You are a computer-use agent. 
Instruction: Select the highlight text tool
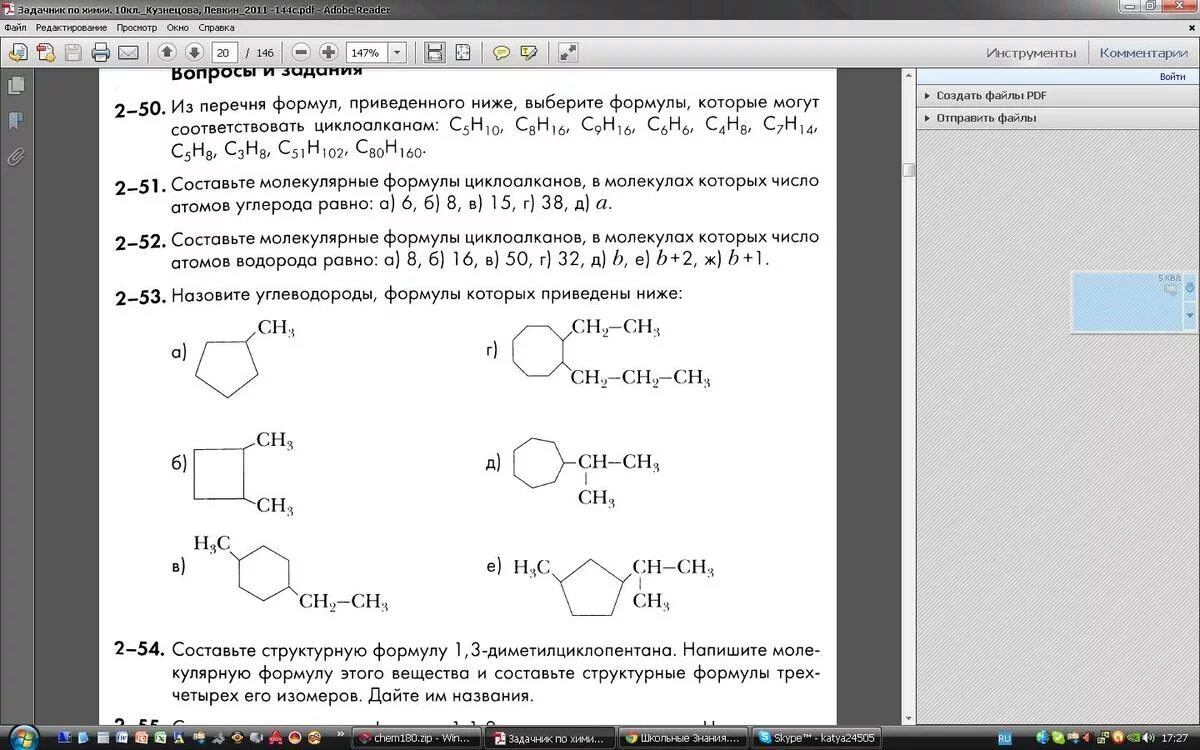pyautogui.click(x=529, y=52)
